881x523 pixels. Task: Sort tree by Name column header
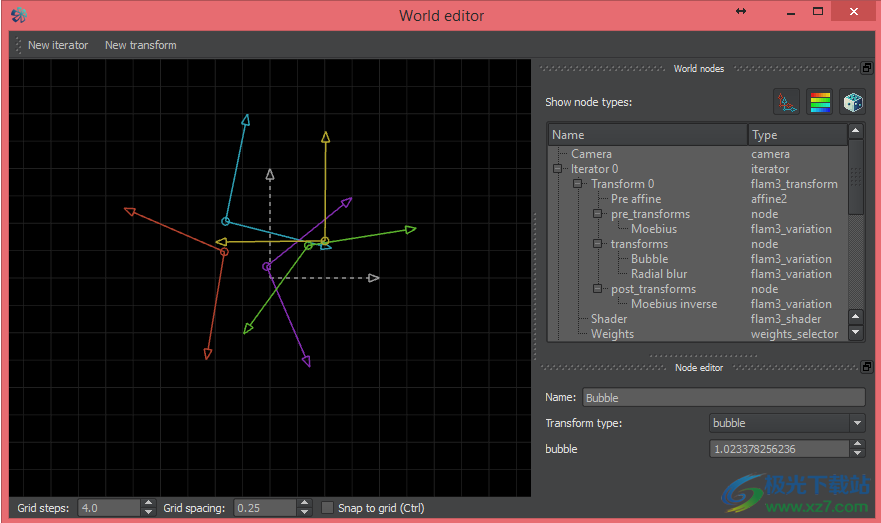click(x=648, y=135)
